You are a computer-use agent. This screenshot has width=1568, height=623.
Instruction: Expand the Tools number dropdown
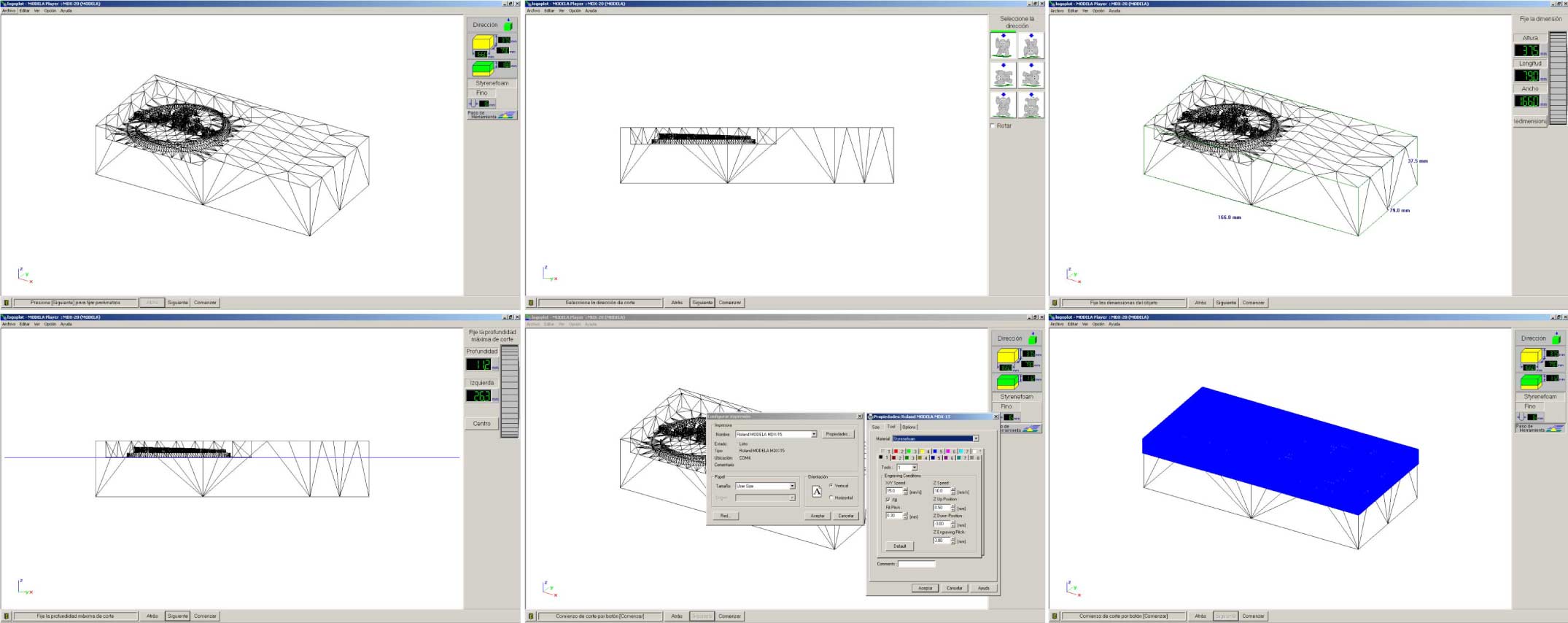point(914,468)
